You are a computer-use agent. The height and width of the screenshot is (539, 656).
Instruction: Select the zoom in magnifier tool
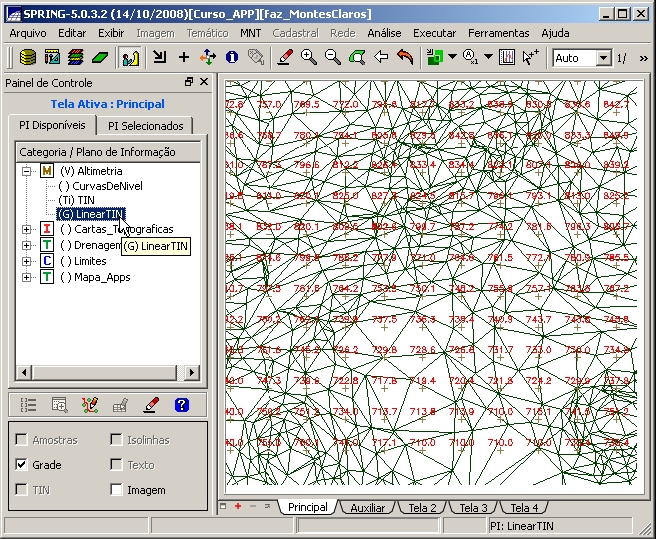click(x=309, y=58)
